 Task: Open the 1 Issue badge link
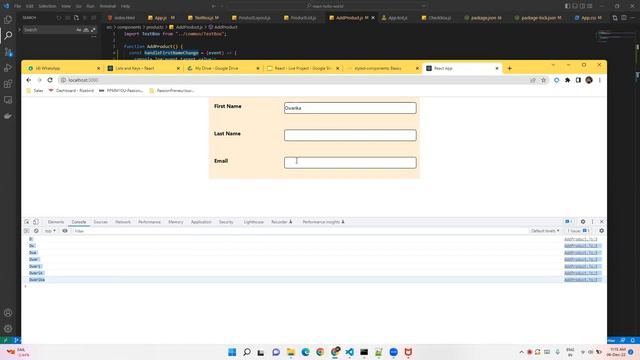point(578,231)
